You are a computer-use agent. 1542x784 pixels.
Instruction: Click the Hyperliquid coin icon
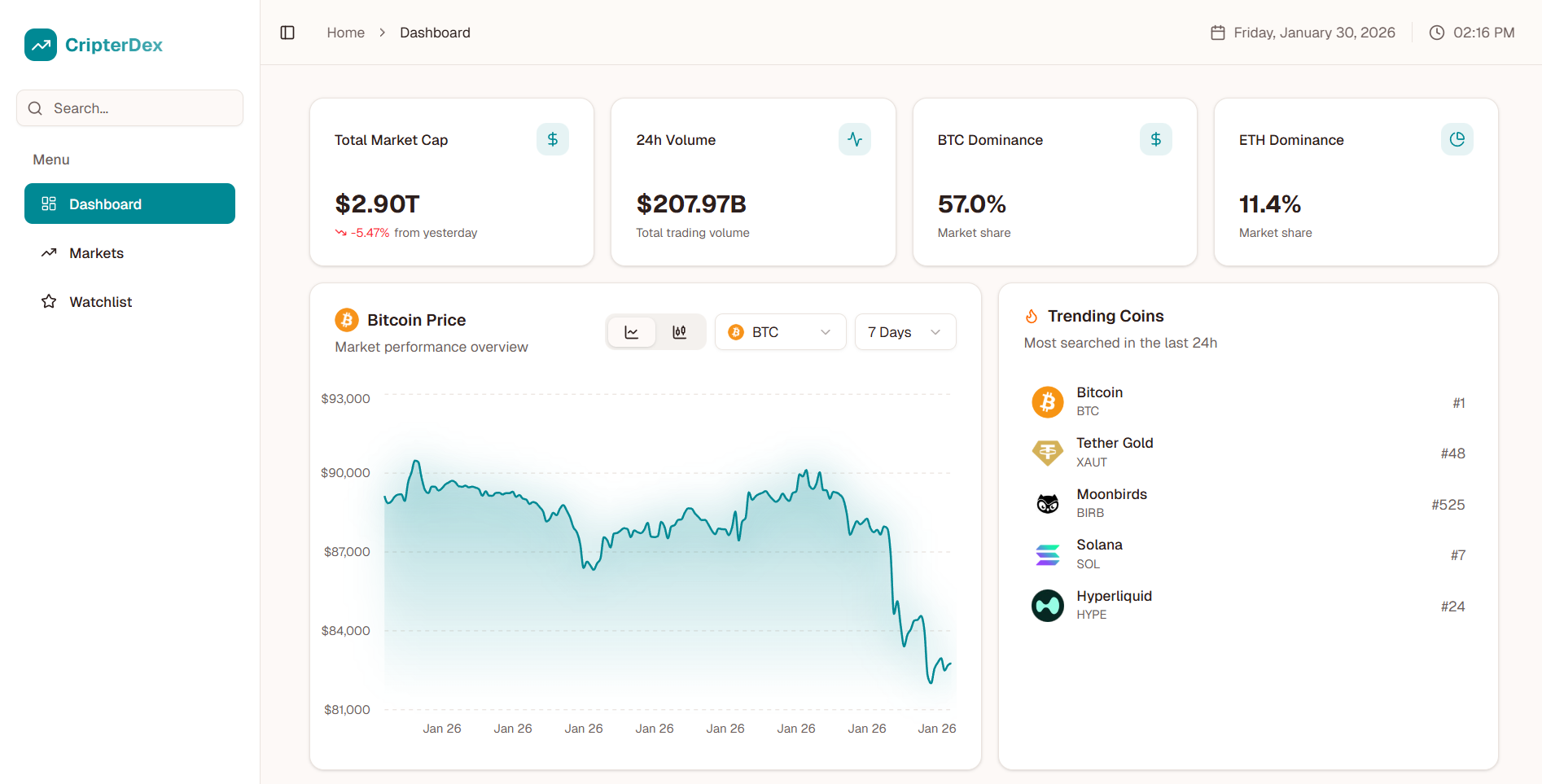point(1047,606)
